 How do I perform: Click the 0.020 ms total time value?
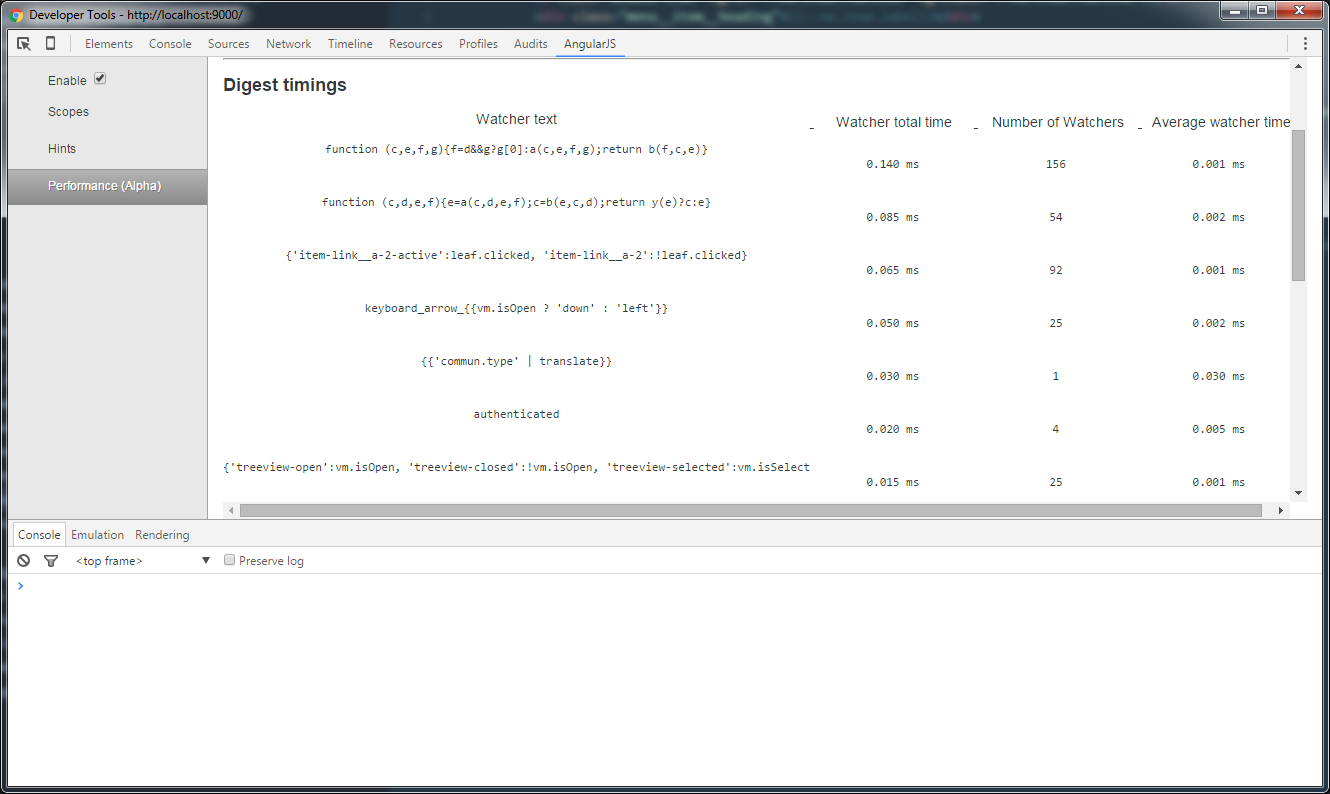tap(892, 429)
